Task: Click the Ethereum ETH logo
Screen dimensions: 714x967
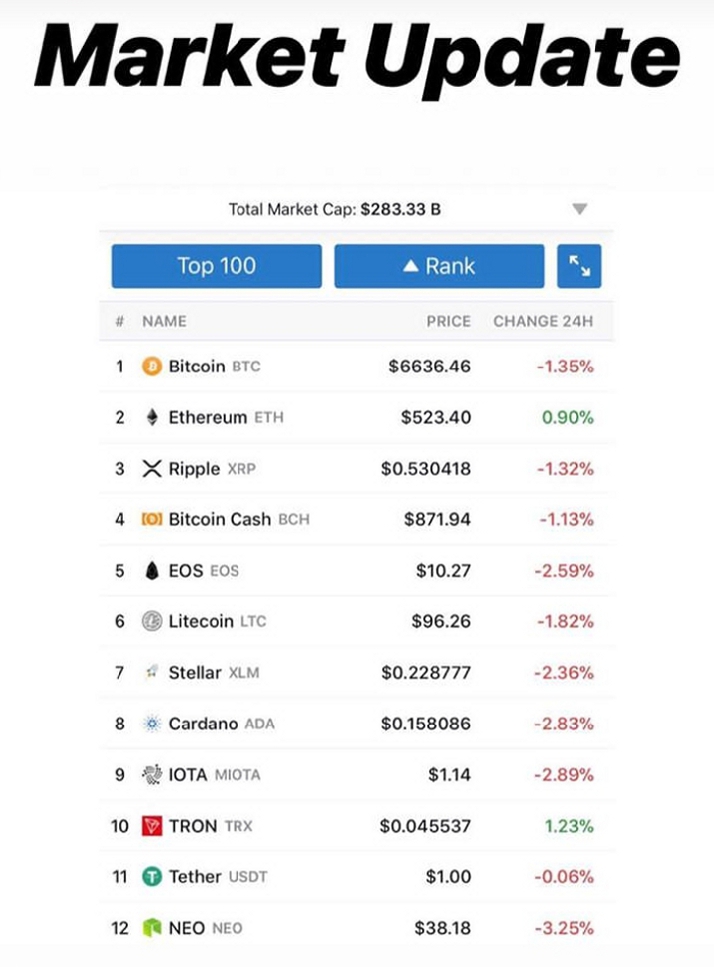Action: tap(151, 417)
